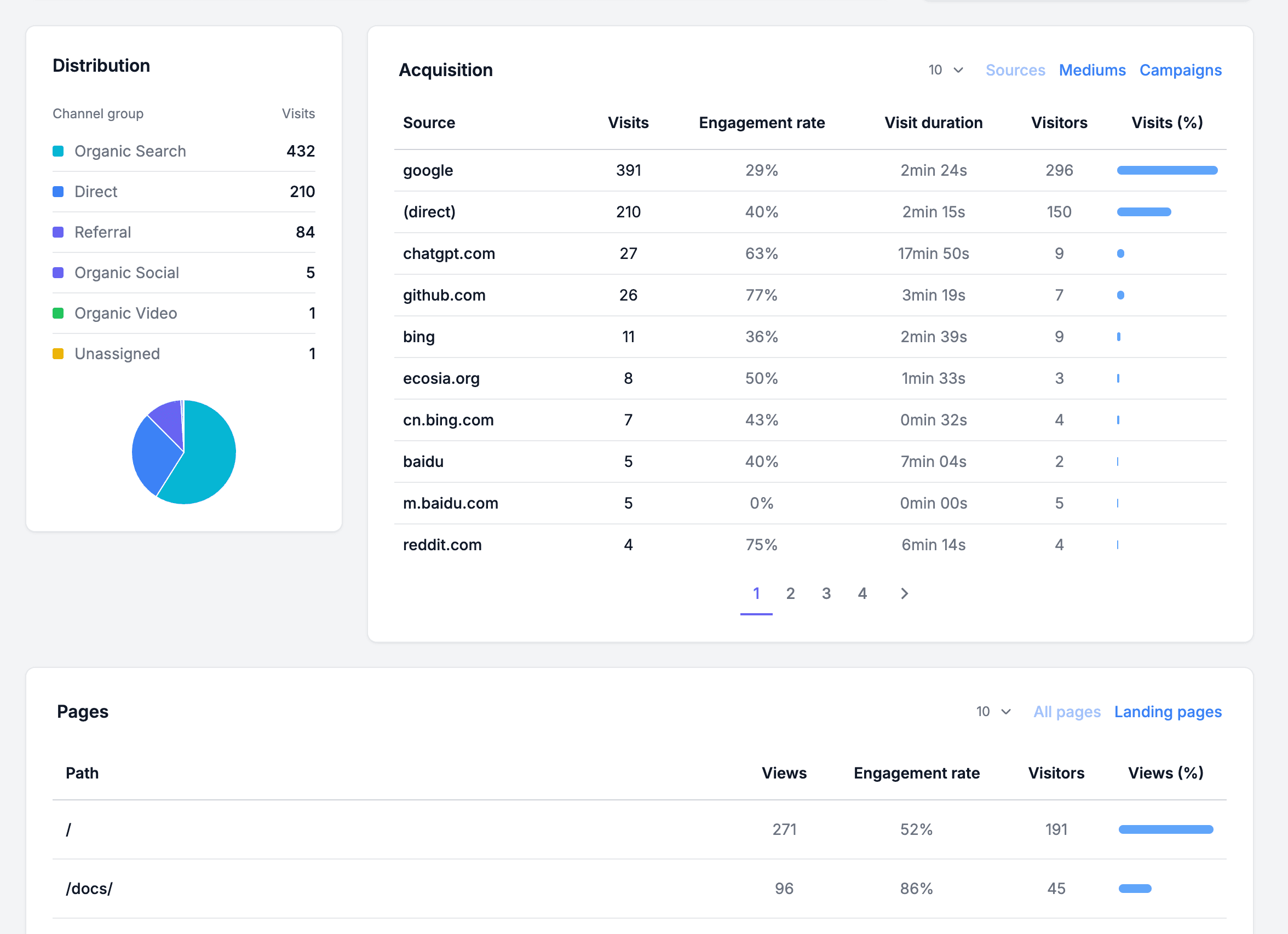1288x934 pixels.
Task: Go to Acquisition page 3
Action: [826, 593]
